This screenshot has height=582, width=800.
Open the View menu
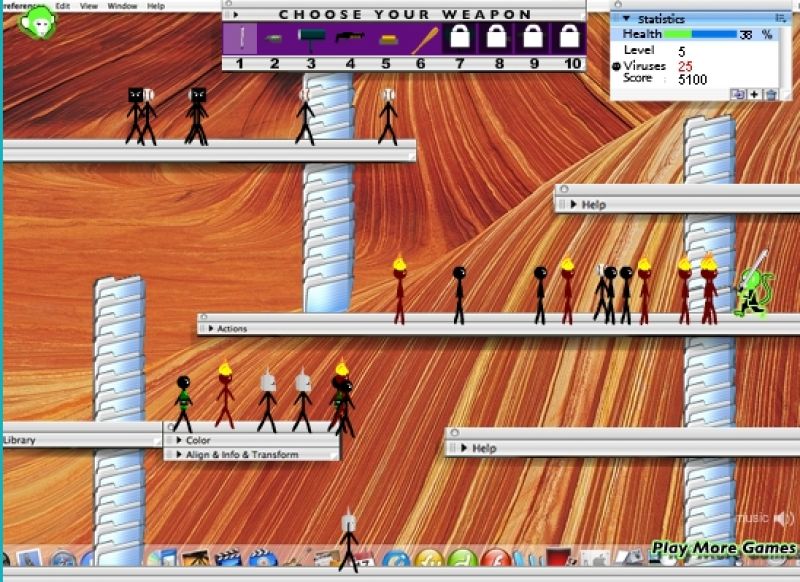point(89,6)
